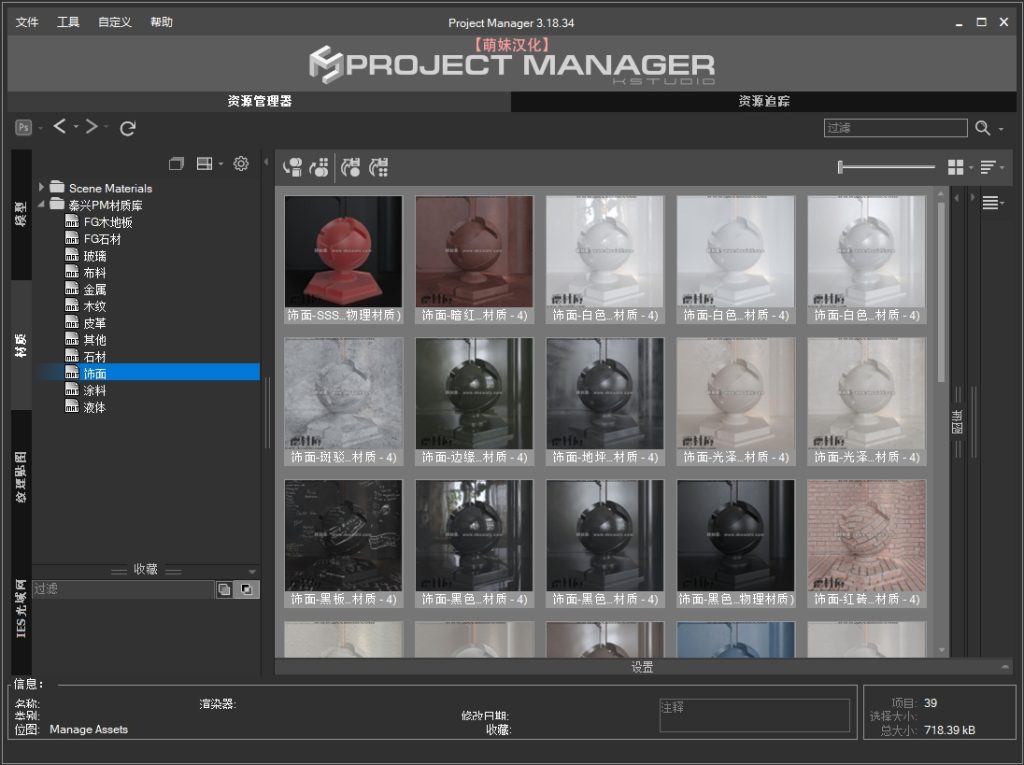Viewport: 1024px width, 765px height.
Task: Toggle the second favorites filter button
Action: [245, 590]
